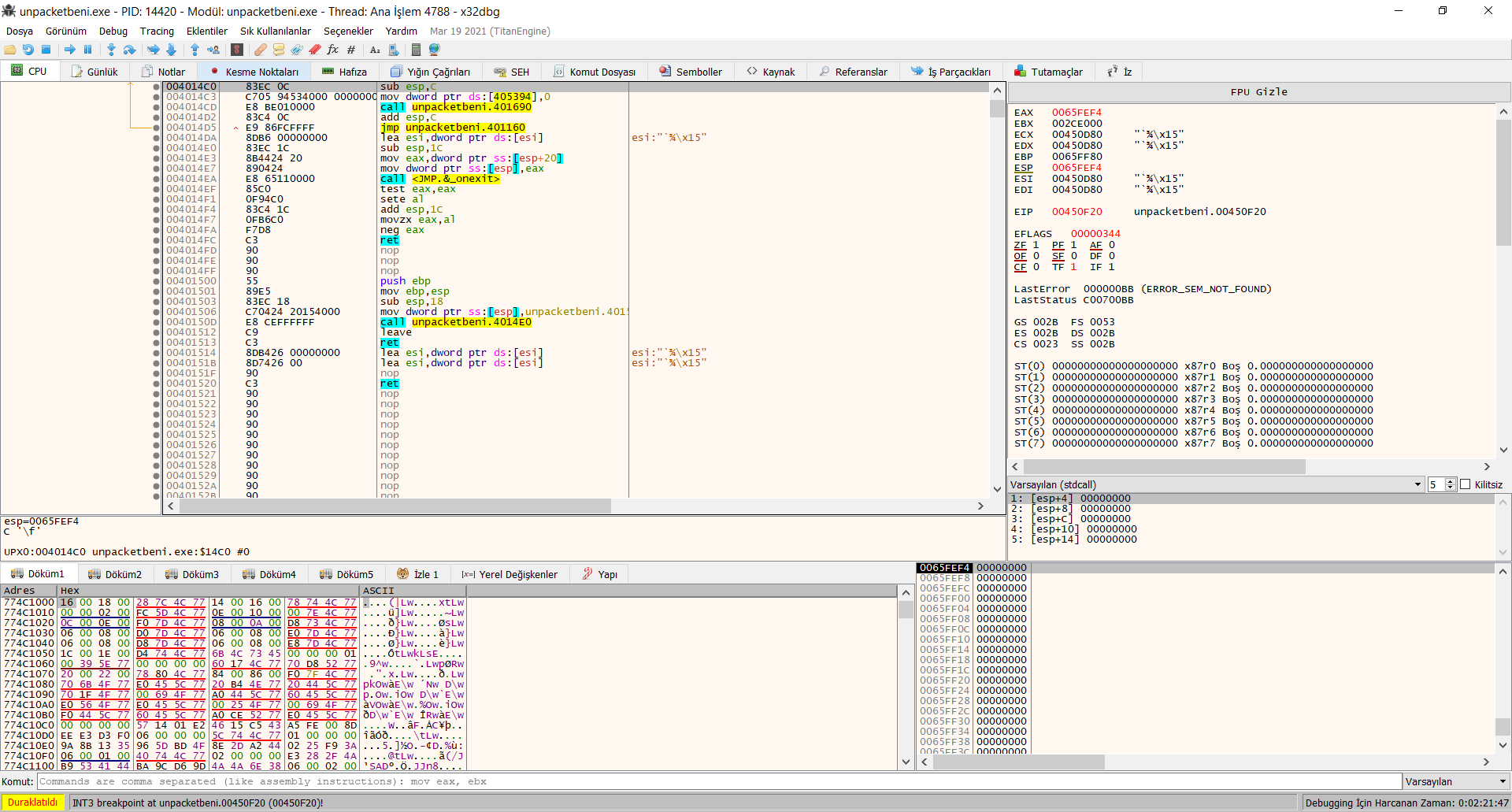Open the calculator tool icon
1512x812 pixels.
point(416,50)
